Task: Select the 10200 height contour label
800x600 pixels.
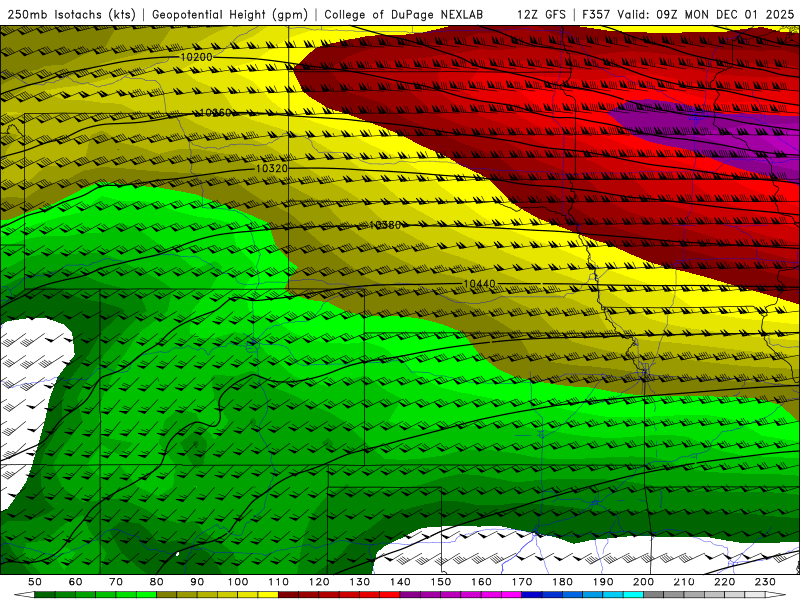Action: click(196, 57)
